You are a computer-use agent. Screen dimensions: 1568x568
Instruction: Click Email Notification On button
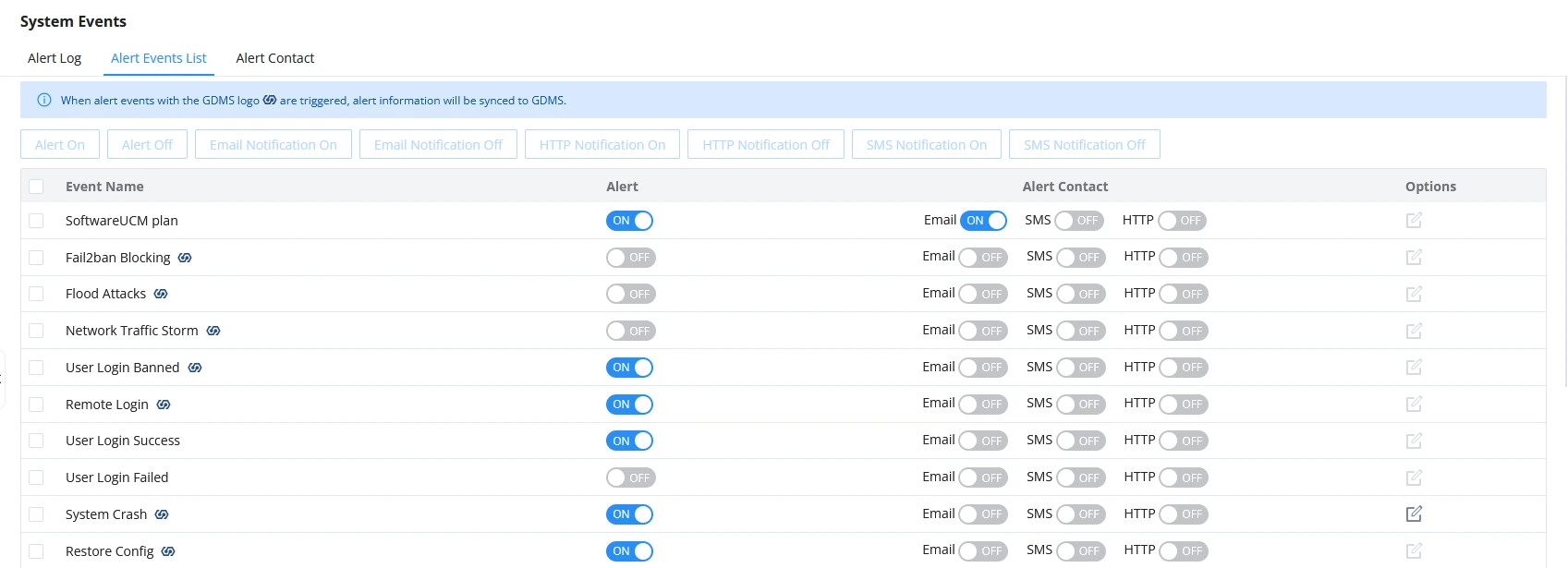273,145
